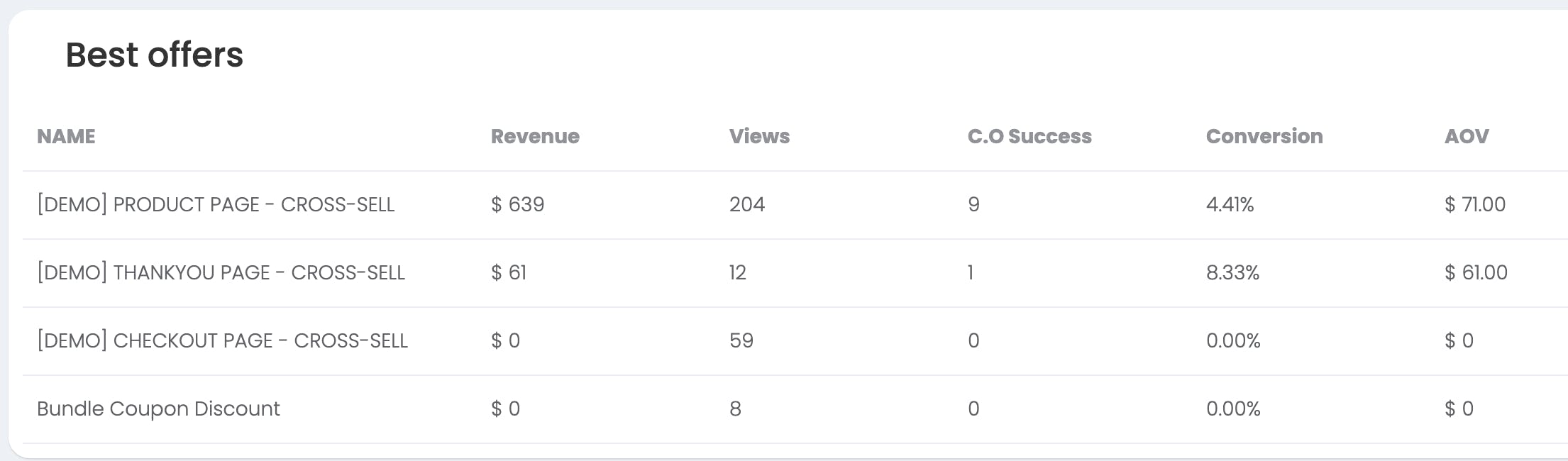Select the $ 61 revenue cell

point(509,272)
